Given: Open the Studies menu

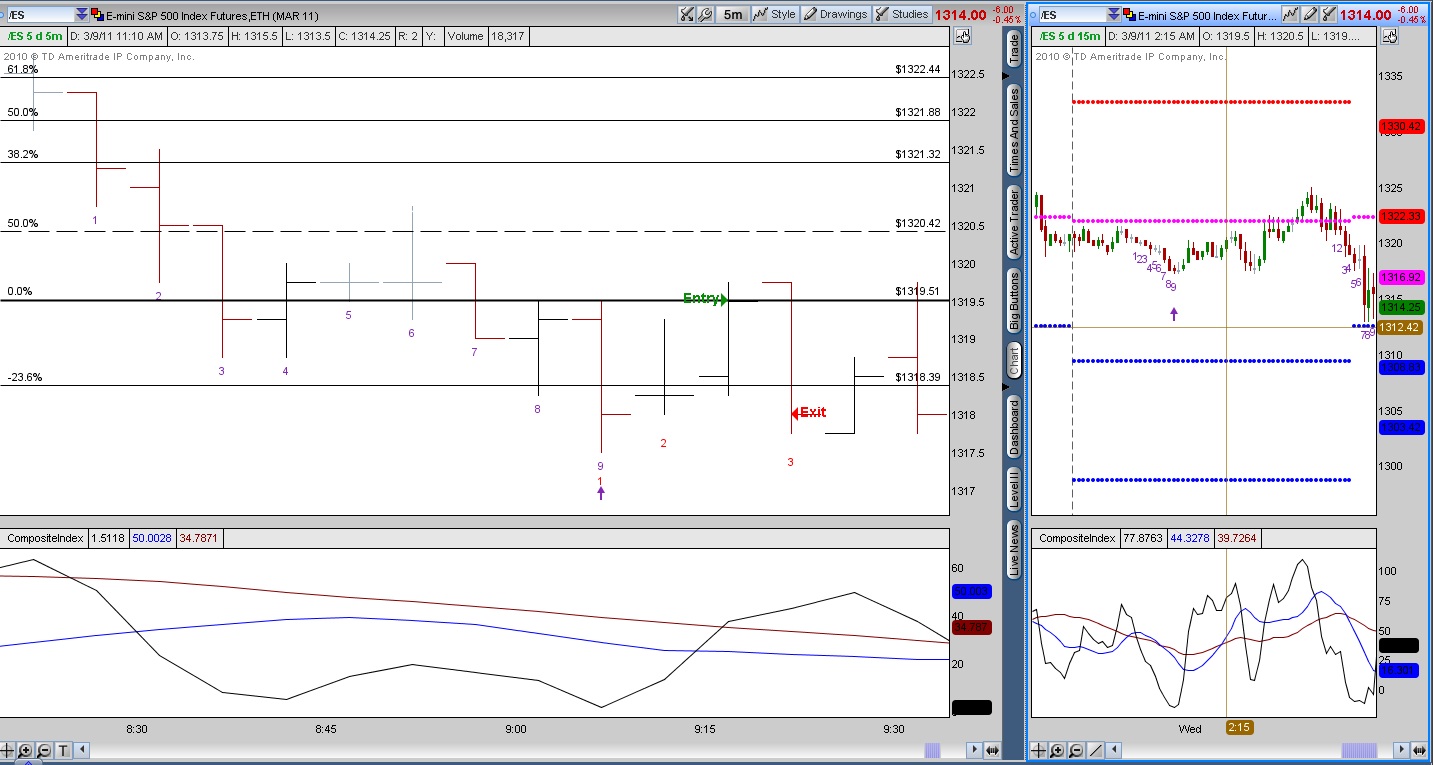Looking at the screenshot, I should point(902,15).
